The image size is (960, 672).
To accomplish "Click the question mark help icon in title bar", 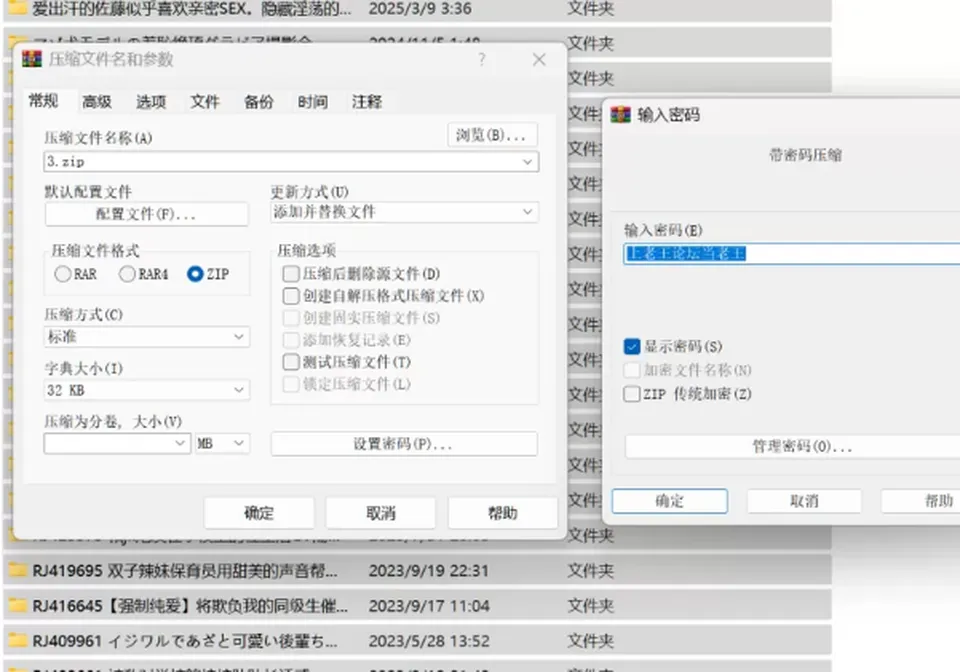I will tap(482, 59).
